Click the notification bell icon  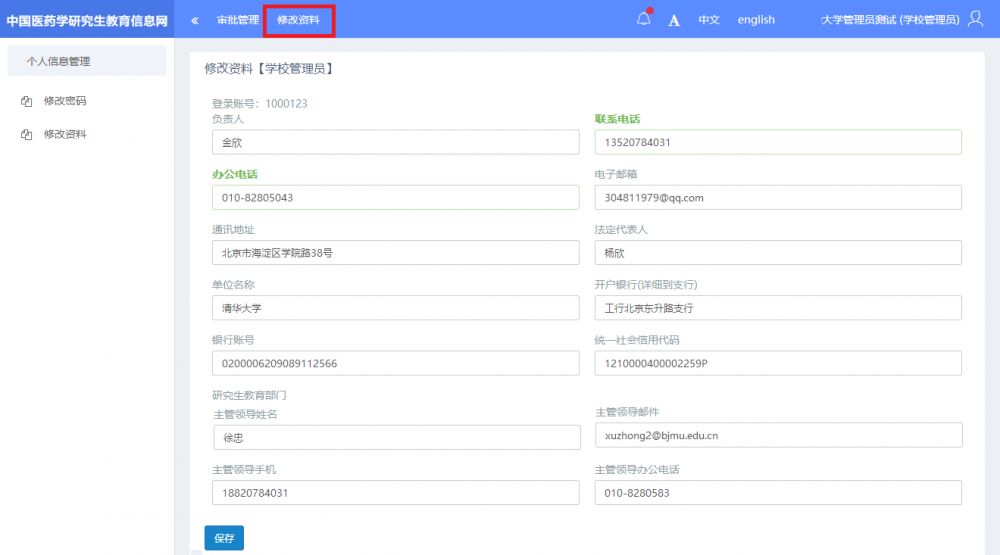click(x=643, y=20)
